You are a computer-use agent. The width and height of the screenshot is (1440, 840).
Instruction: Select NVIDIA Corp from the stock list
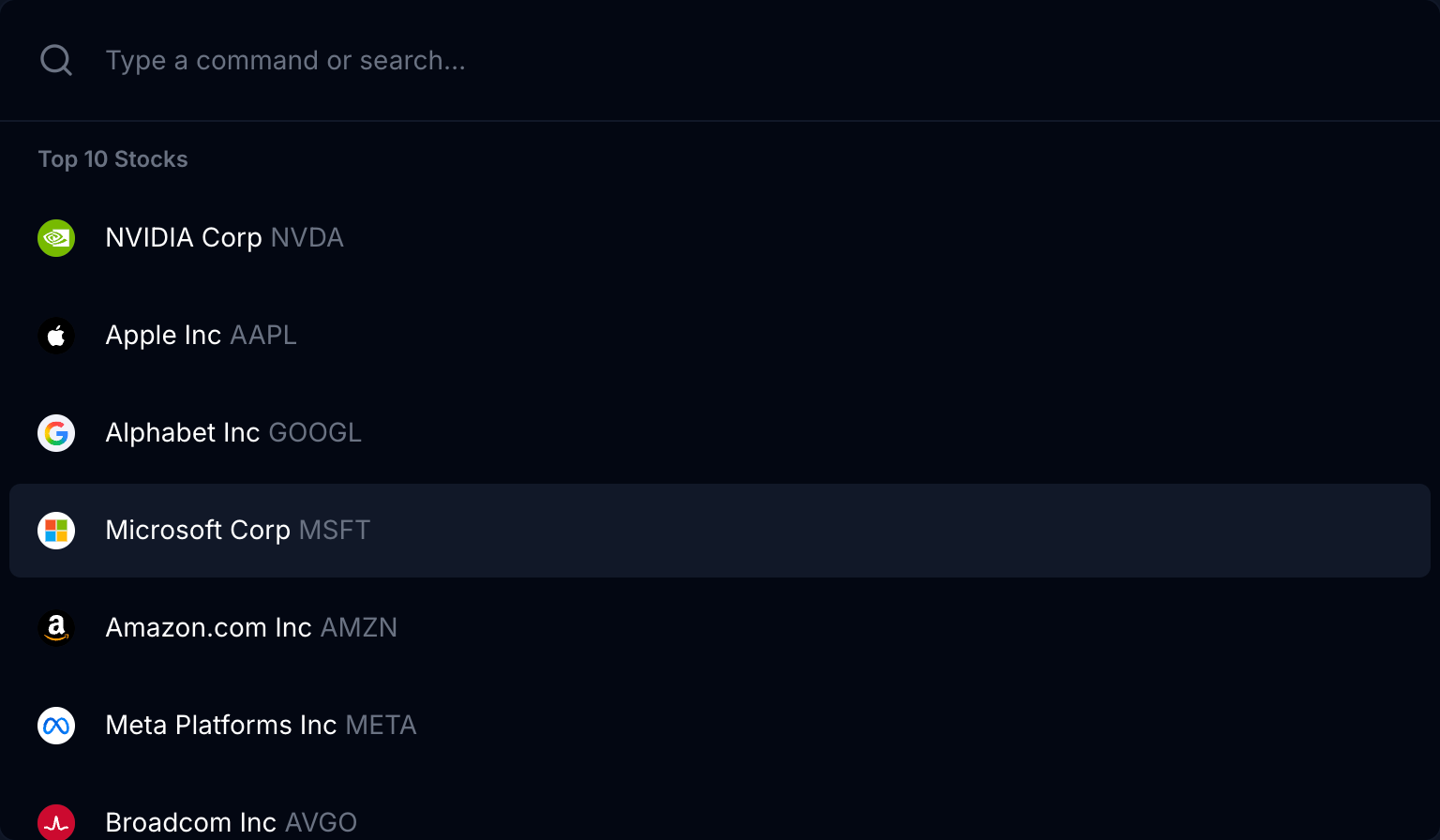tap(184, 238)
